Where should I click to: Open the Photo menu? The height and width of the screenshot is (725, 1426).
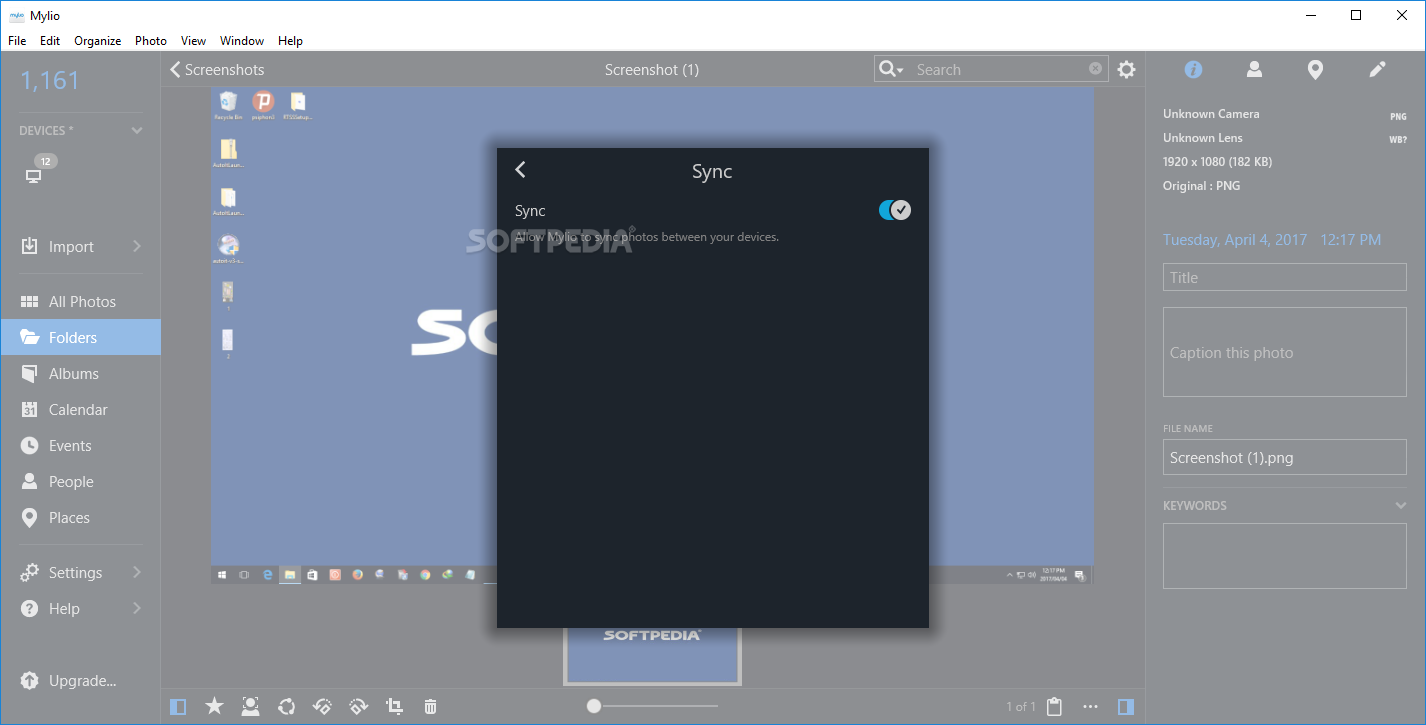pyautogui.click(x=151, y=41)
